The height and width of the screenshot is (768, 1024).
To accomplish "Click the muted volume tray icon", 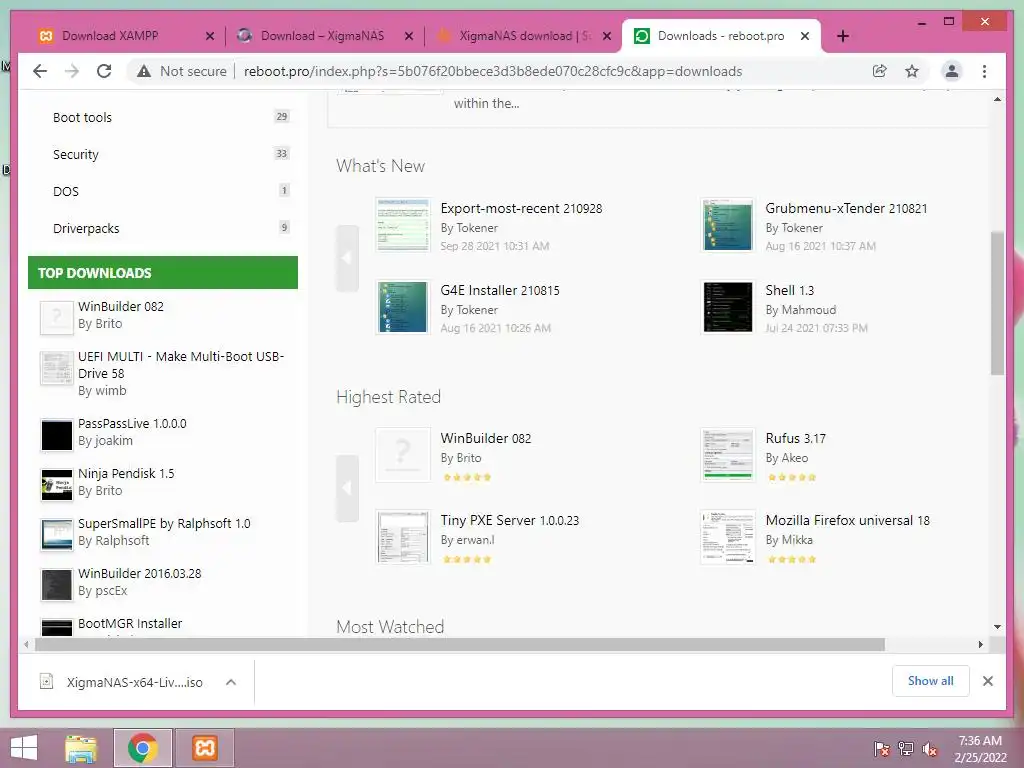I will click(x=929, y=749).
